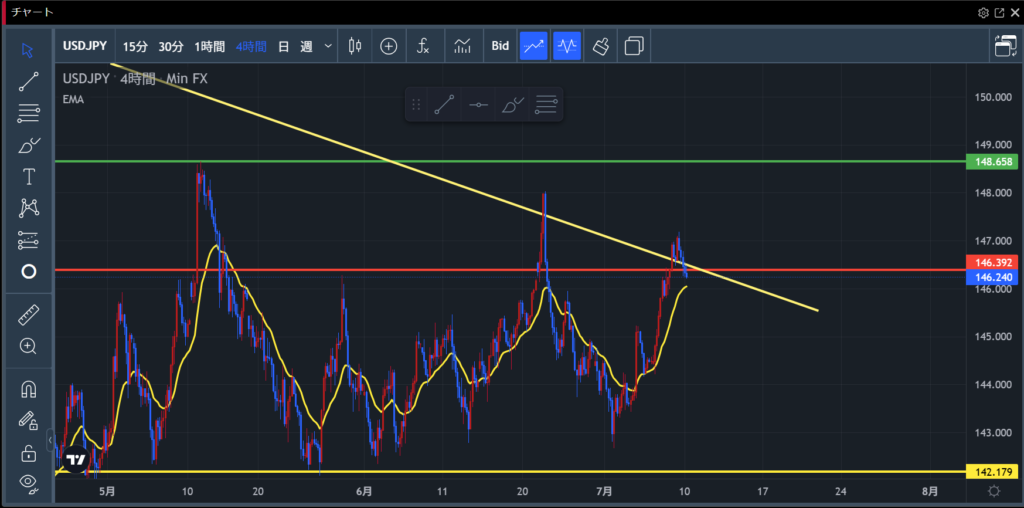Switch to the 1時間 timeframe
This screenshot has height=508, width=1024.
[210, 46]
